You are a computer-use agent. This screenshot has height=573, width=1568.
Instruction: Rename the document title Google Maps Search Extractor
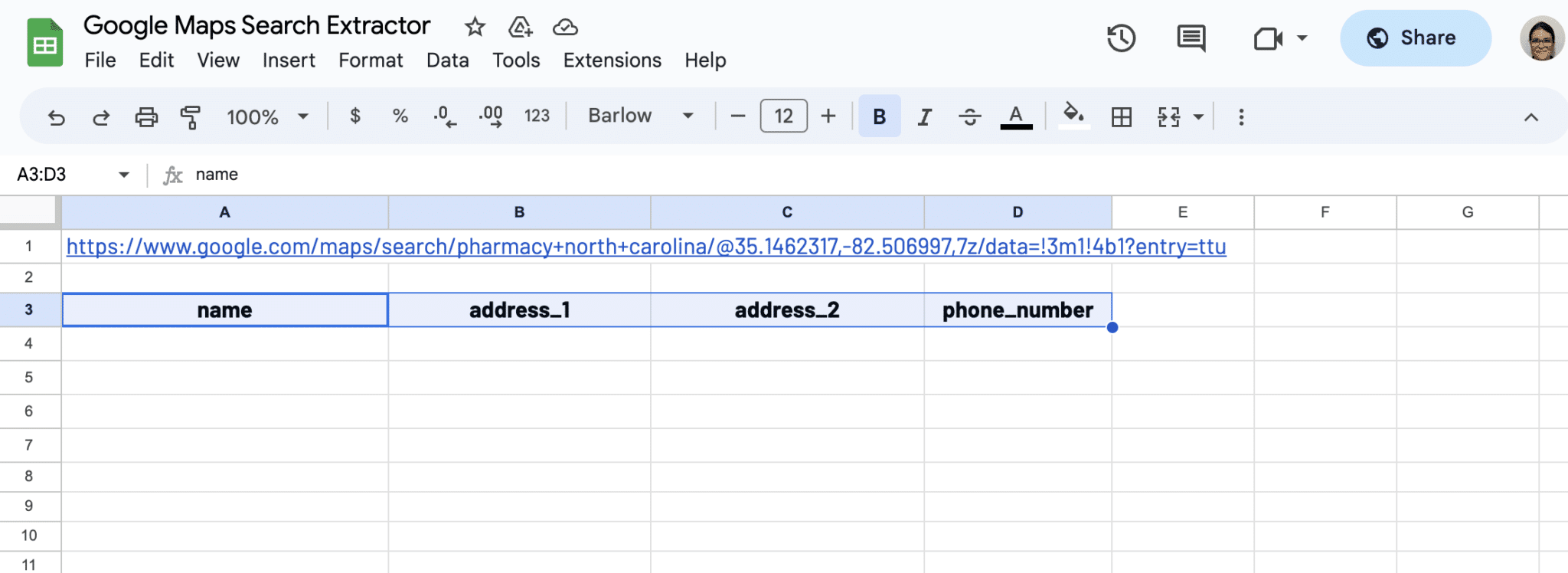[257, 26]
